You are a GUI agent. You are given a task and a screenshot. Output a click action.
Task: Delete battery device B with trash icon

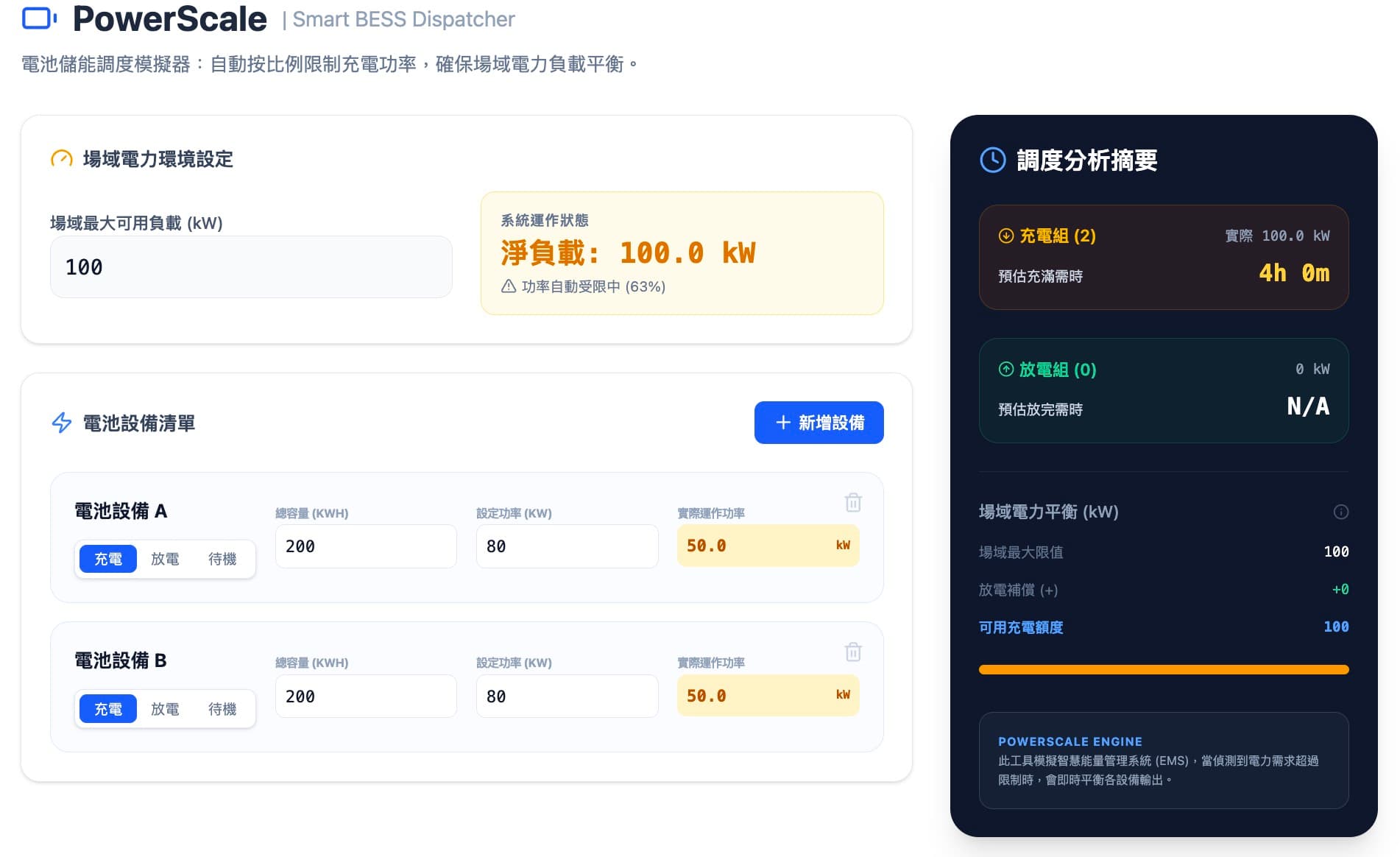(x=852, y=652)
